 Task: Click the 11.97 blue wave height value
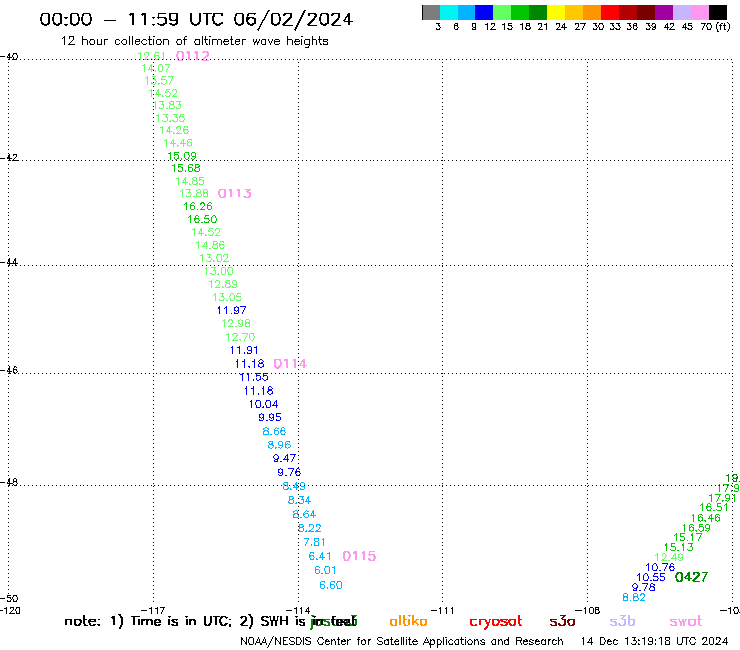pyautogui.click(x=231, y=310)
